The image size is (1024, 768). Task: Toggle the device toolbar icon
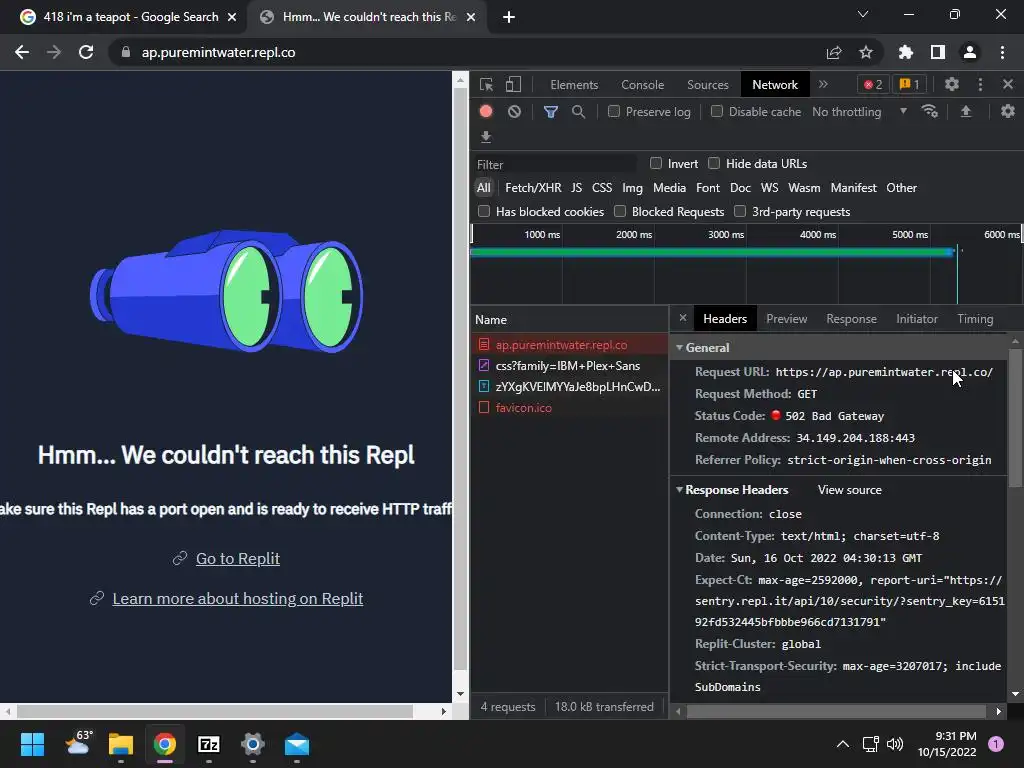pos(513,84)
